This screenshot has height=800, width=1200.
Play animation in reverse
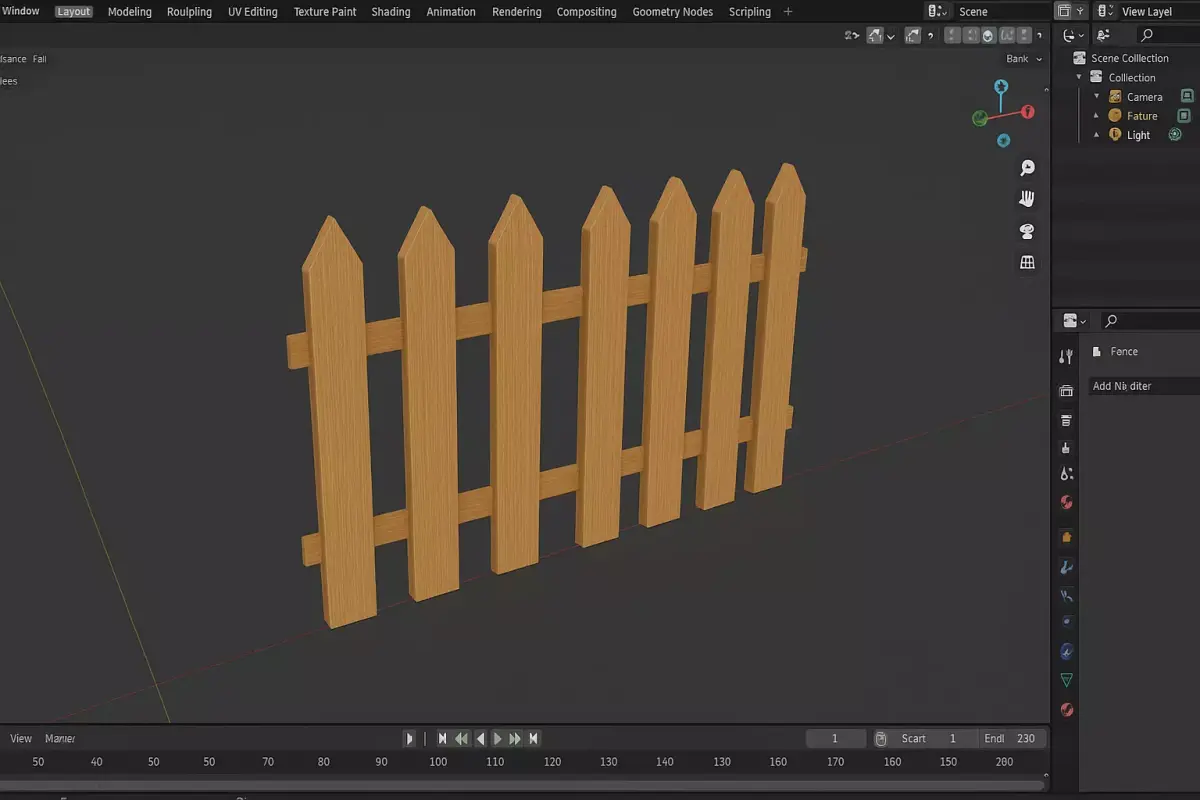(480, 739)
